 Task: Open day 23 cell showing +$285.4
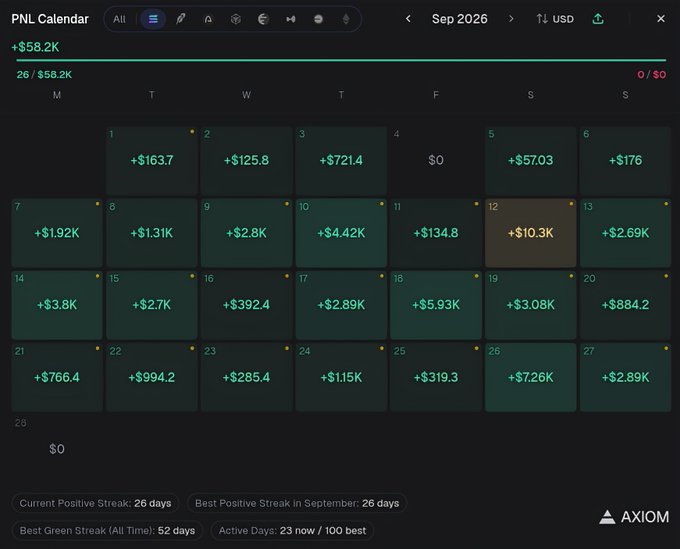[x=246, y=377]
